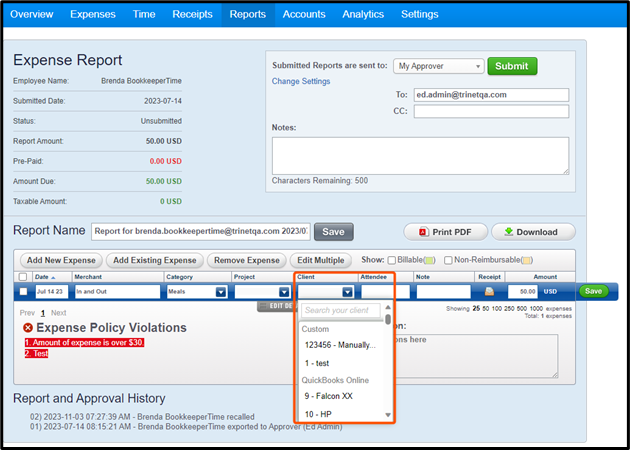
Task: Select '9 - Falcon XX' client option
Action: tap(332, 395)
